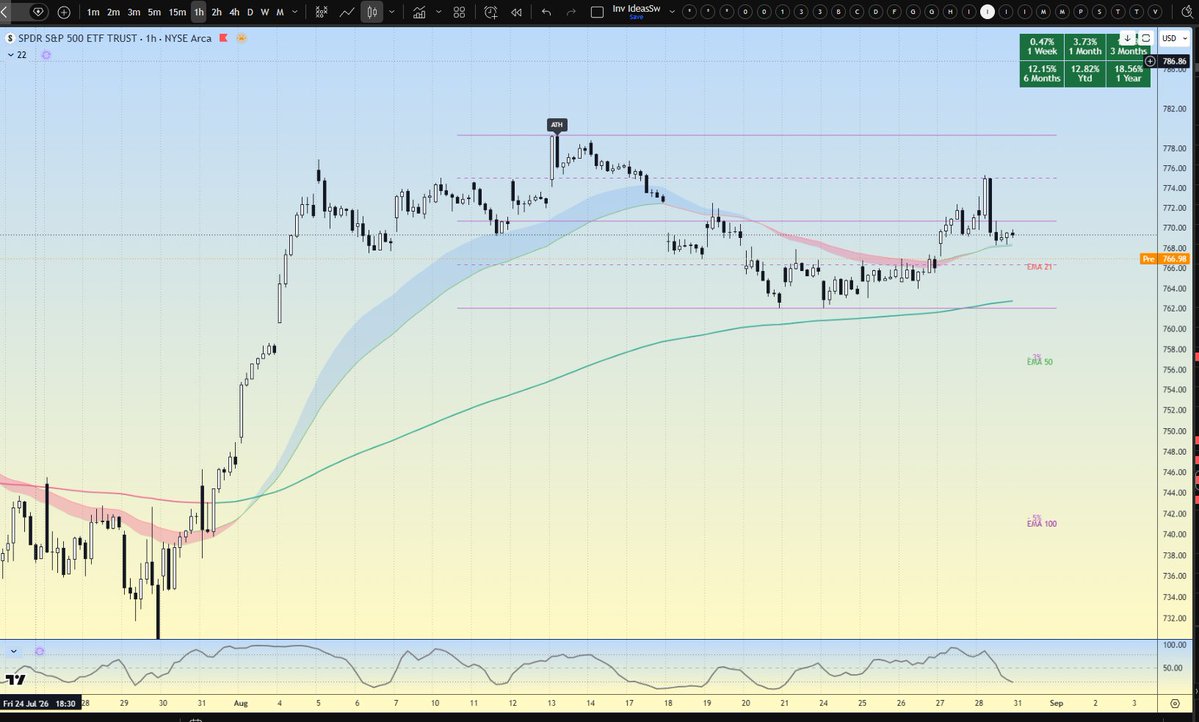Viewport: 1199px width, 722px height.
Task: Click the Pre 766.98 price label
Action: [1165, 259]
